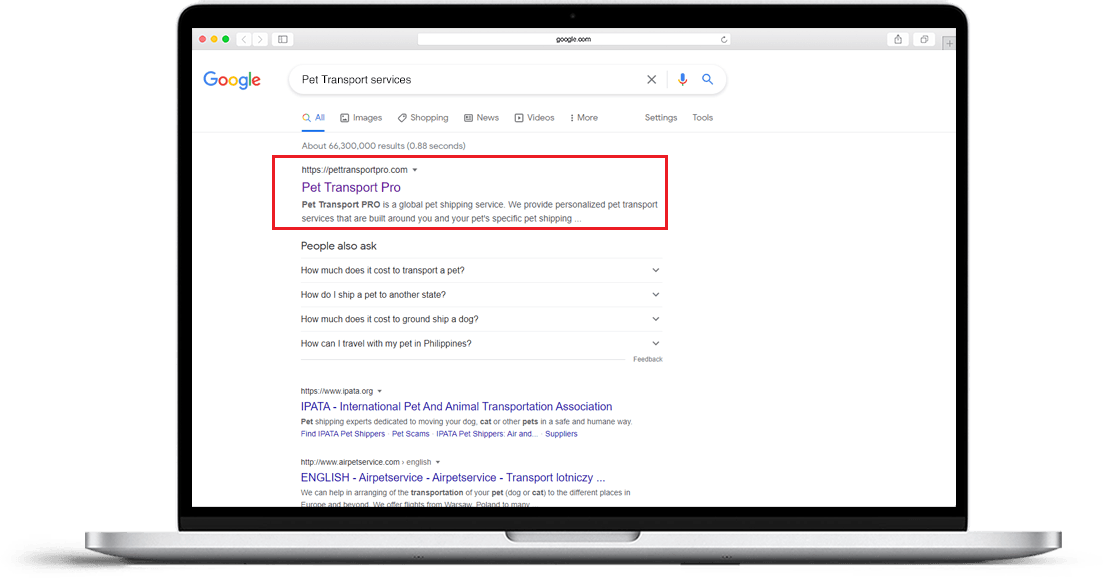This screenshot has height=578, width=1103.
Task: Click the google.com address bar
Action: (x=573, y=39)
